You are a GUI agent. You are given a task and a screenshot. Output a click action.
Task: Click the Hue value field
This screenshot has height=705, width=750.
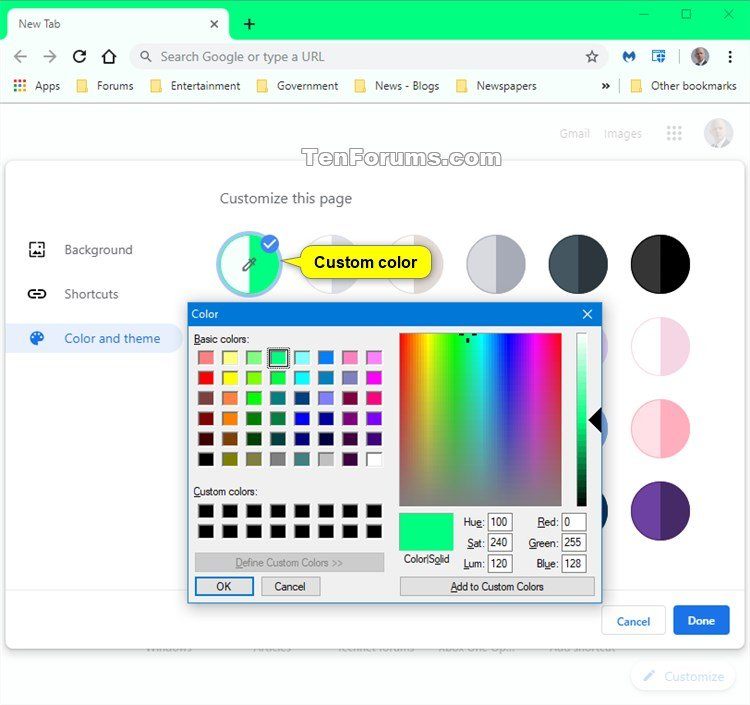[500, 522]
